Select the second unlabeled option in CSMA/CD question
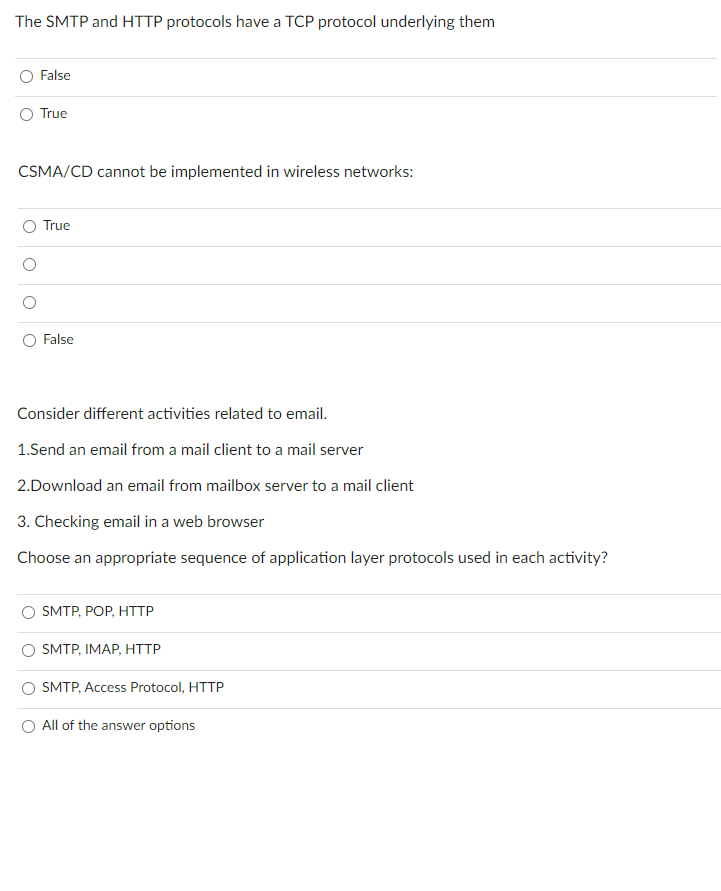The image size is (721, 891). tap(29, 264)
